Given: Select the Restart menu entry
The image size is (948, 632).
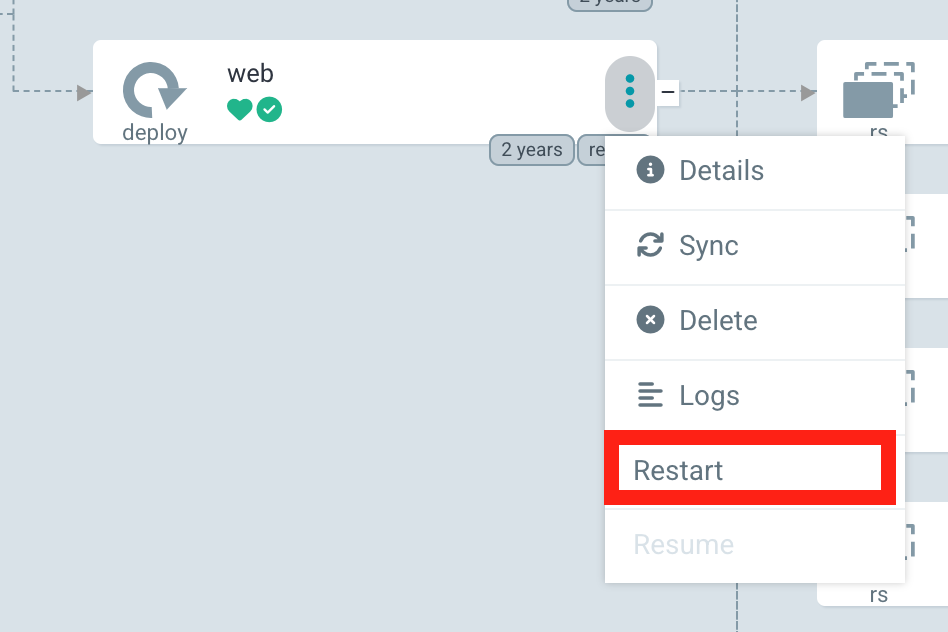Looking at the screenshot, I should (678, 470).
